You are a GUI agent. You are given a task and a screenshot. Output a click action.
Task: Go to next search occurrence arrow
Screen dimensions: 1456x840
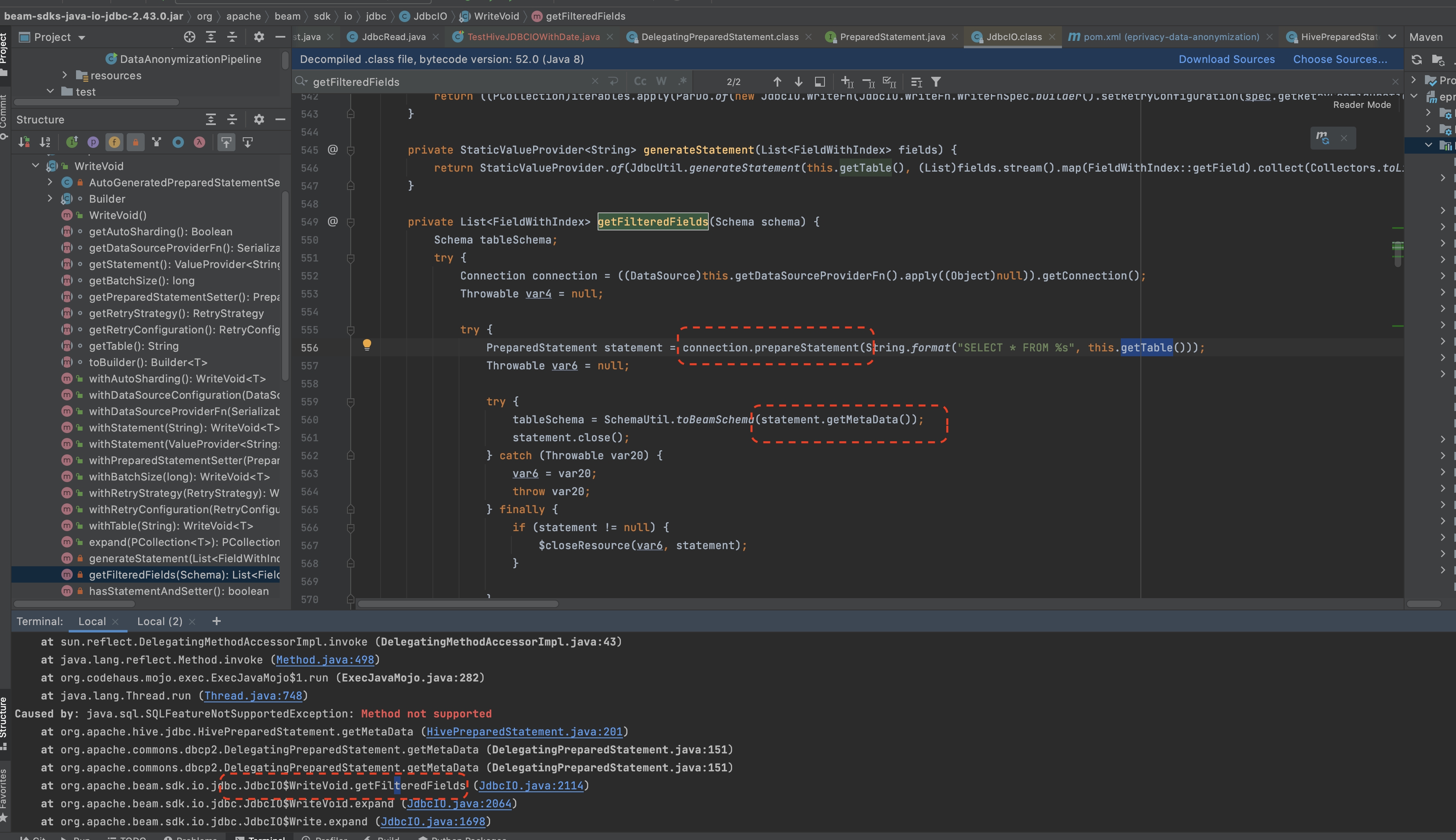(x=799, y=81)
